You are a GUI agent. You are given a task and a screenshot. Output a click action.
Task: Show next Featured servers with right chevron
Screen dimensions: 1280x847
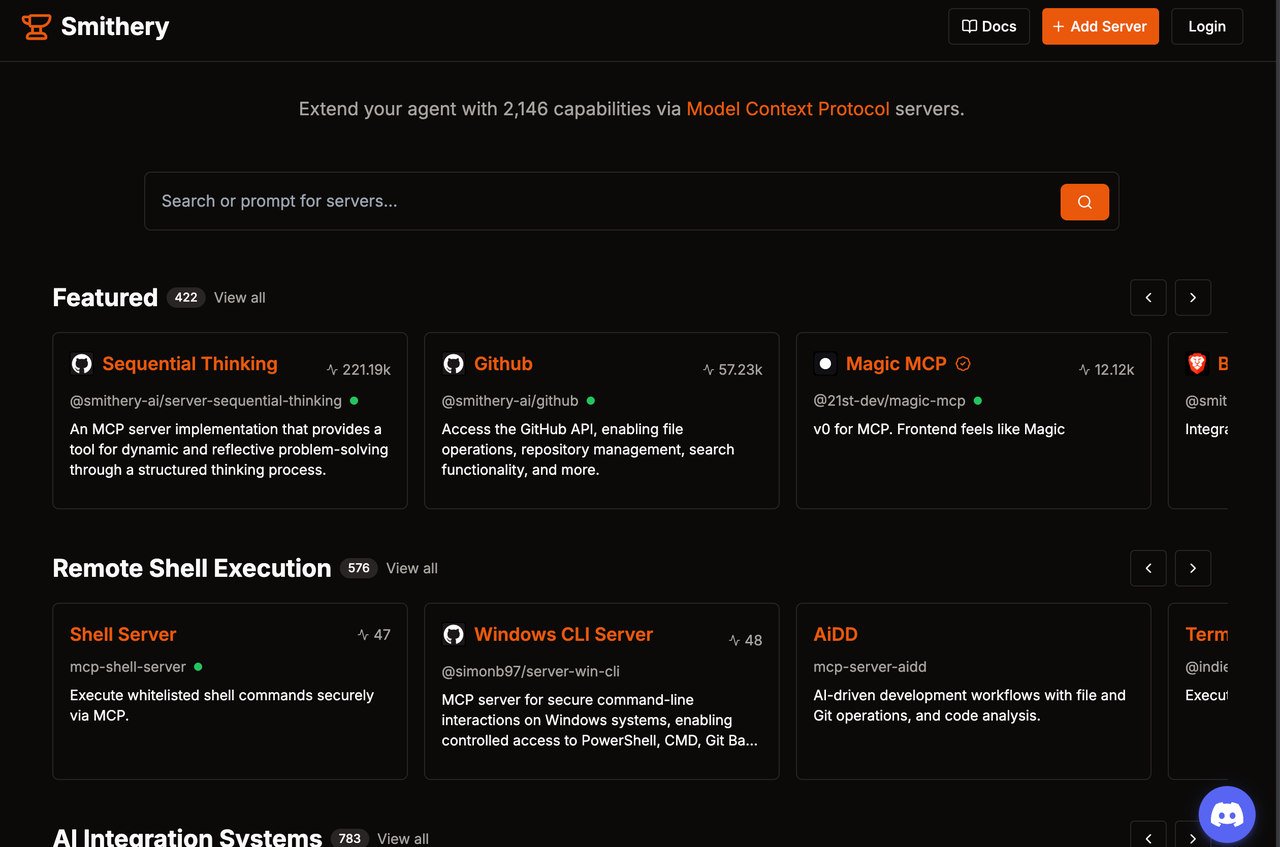point(1193,298)
